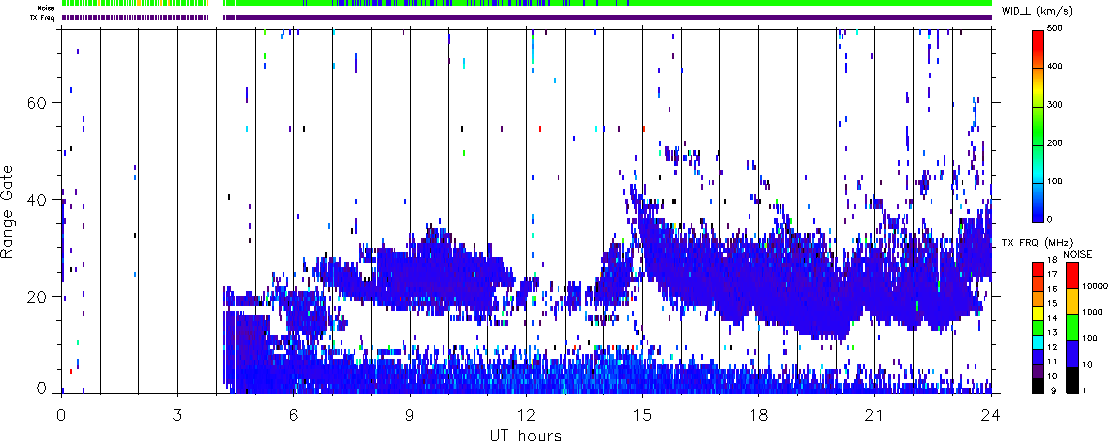Select the "15" tick on the UT hours axis
This screenshot has height=441, width=1108.
click(x=642, y=415)
